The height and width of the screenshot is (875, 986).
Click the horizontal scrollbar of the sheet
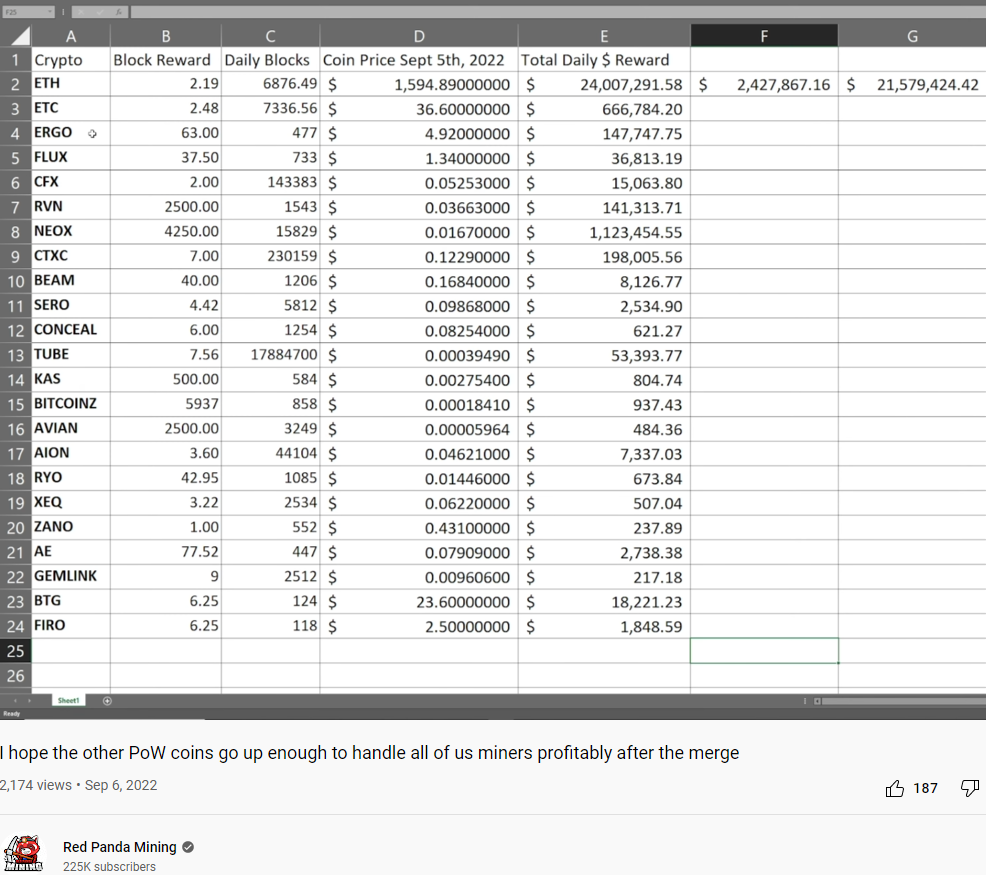pos(904,701)
